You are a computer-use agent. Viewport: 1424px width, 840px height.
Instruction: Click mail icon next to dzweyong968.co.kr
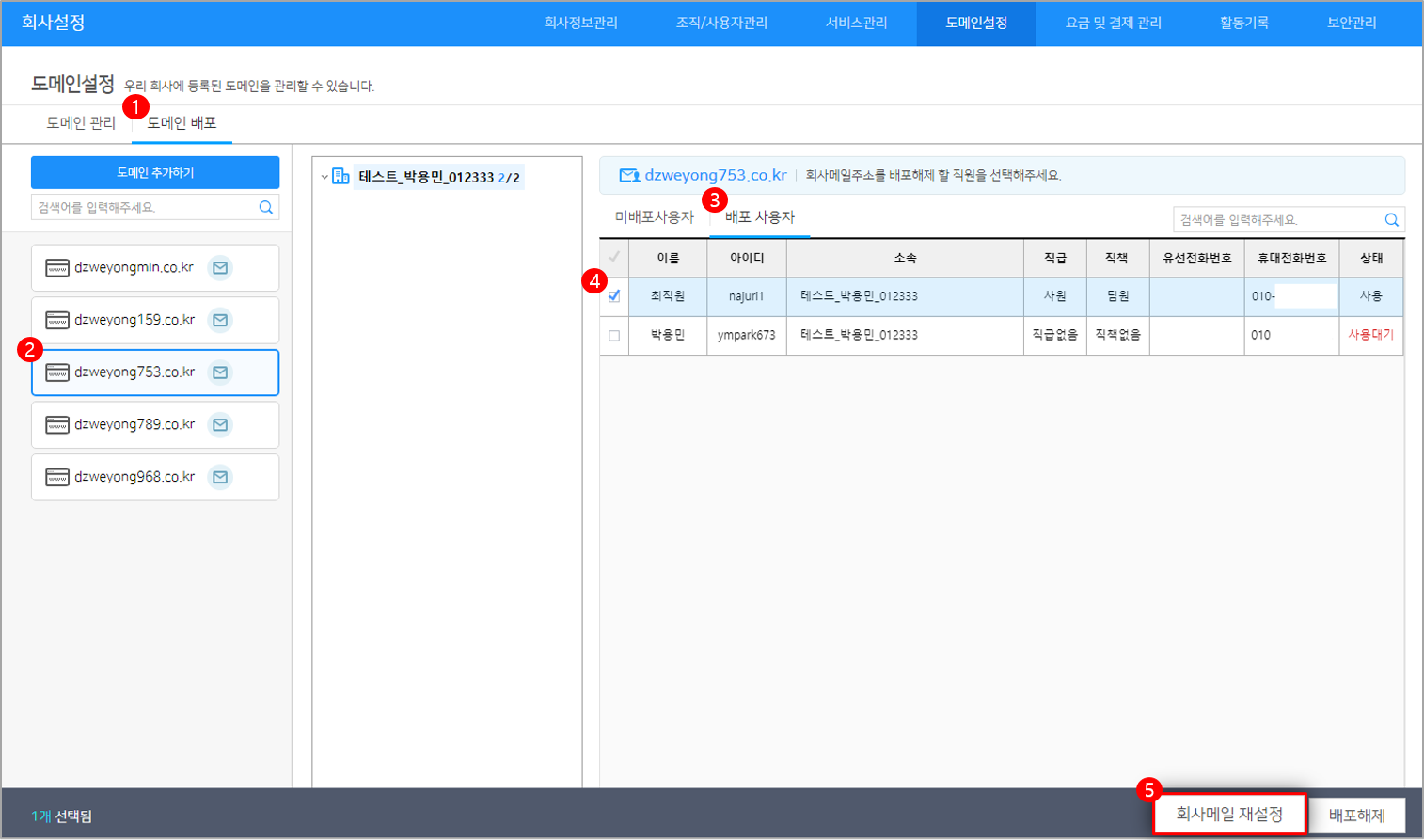click(220, 477)
